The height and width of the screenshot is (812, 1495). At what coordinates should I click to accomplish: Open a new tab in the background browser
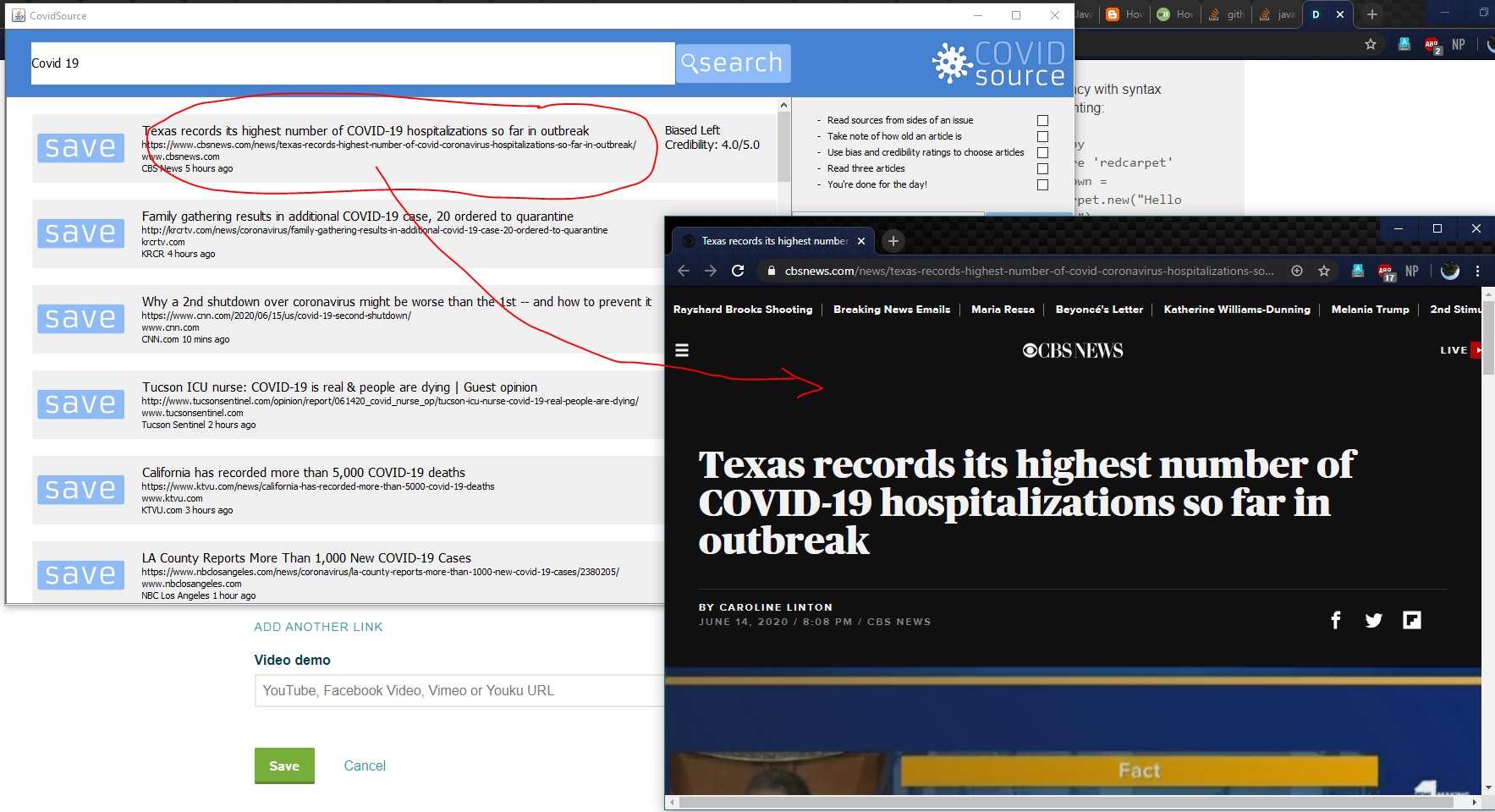point(1372,14)
